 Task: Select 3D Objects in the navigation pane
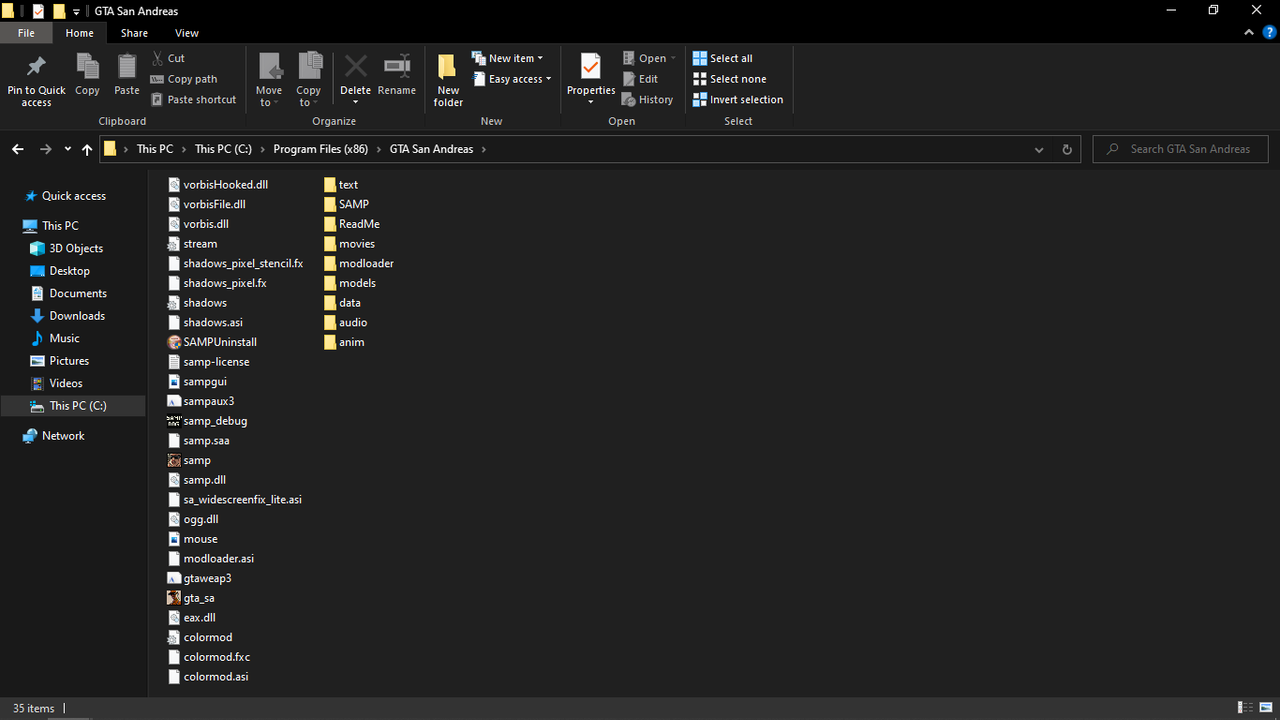coord(76,248)
